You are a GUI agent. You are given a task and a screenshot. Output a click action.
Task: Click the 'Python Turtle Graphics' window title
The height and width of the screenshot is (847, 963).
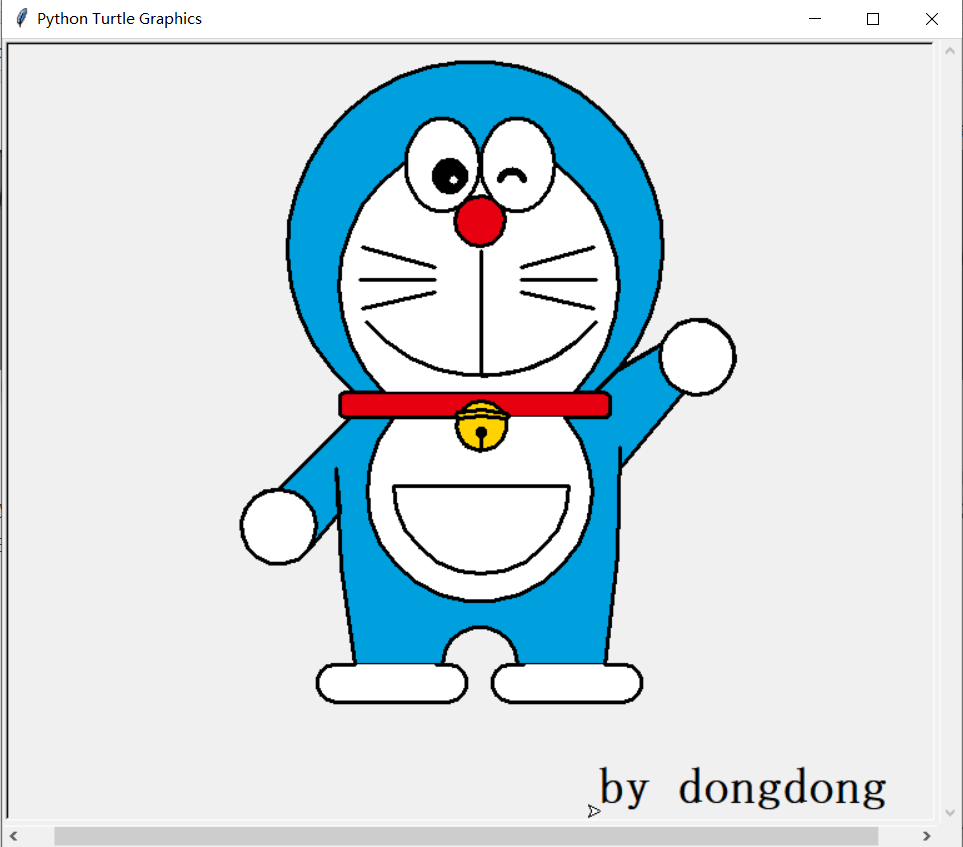point(119,18)
